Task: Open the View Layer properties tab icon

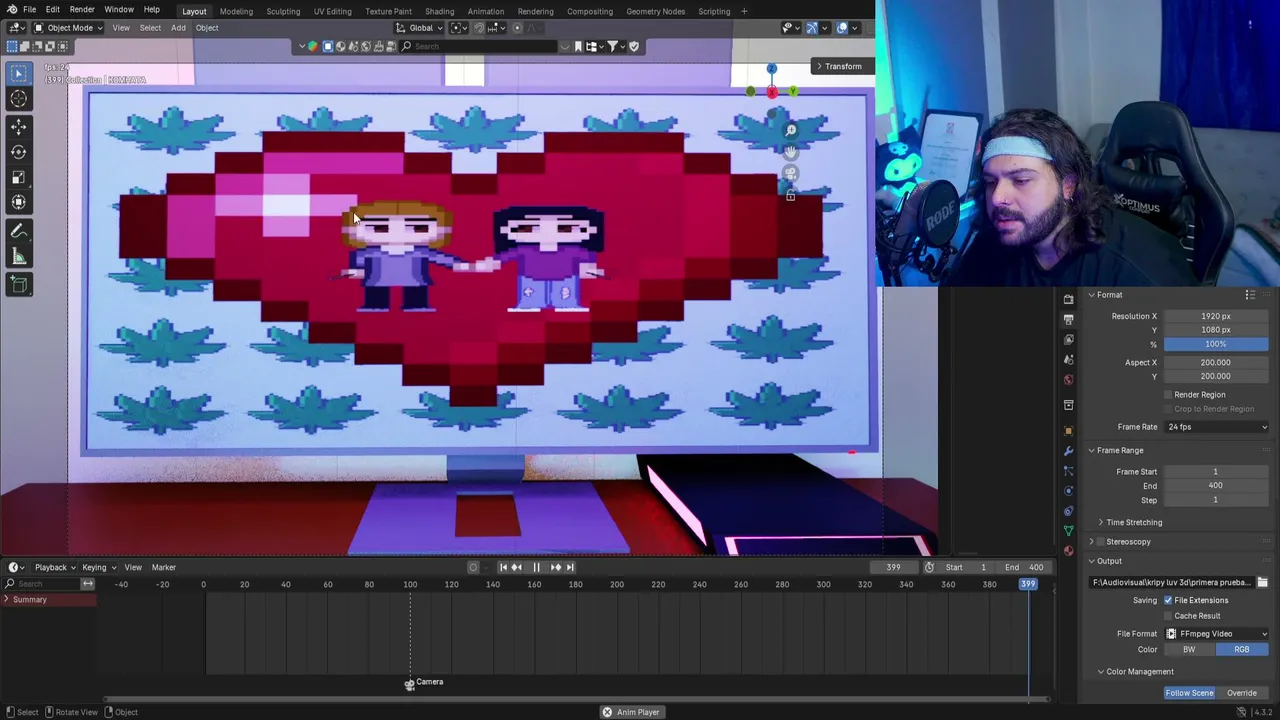Action: pyautogui.click(x=1068, y=339)
